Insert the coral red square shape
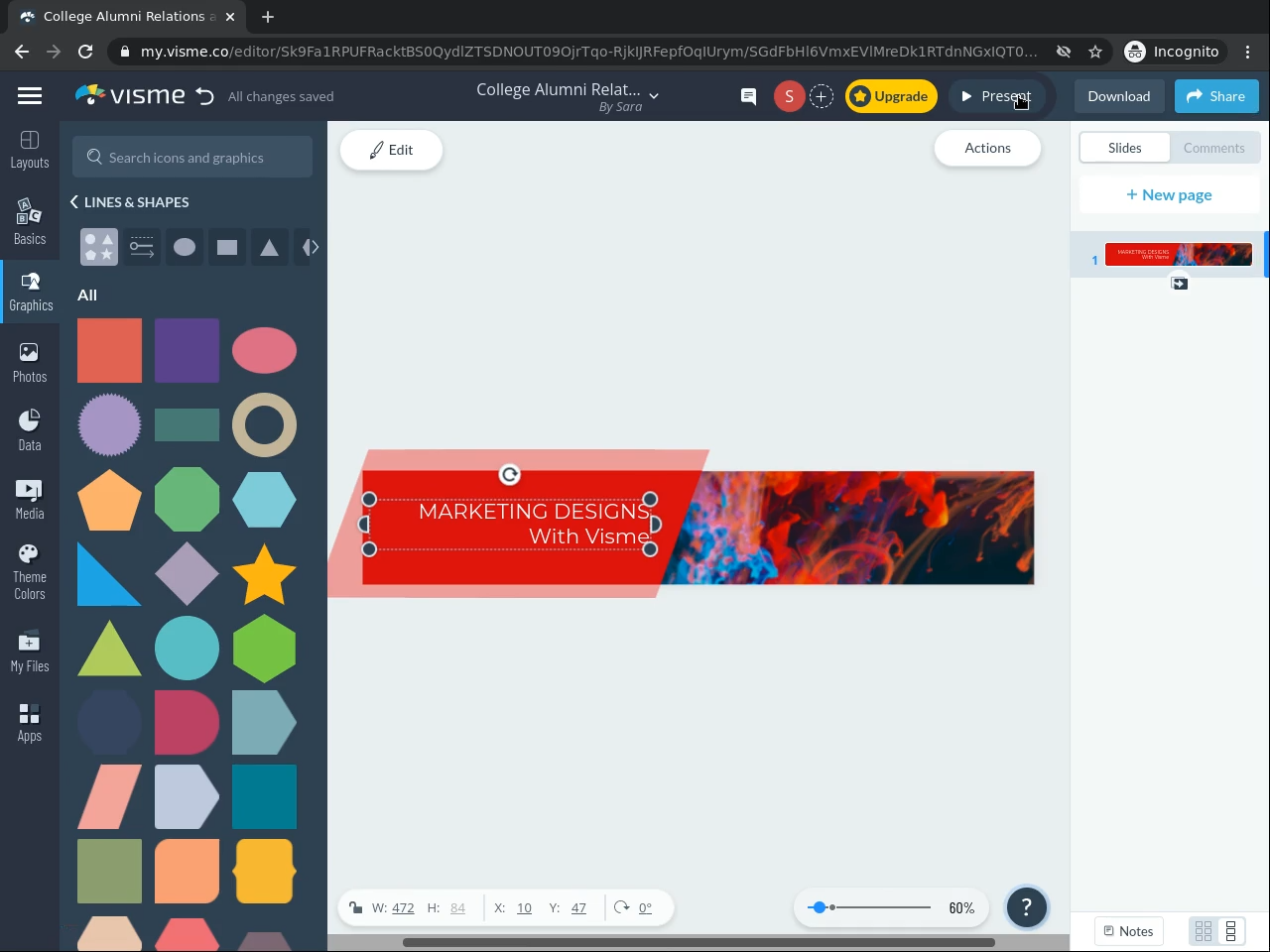The width and height of the screenshot is (1270, 952). coord(109,351)
